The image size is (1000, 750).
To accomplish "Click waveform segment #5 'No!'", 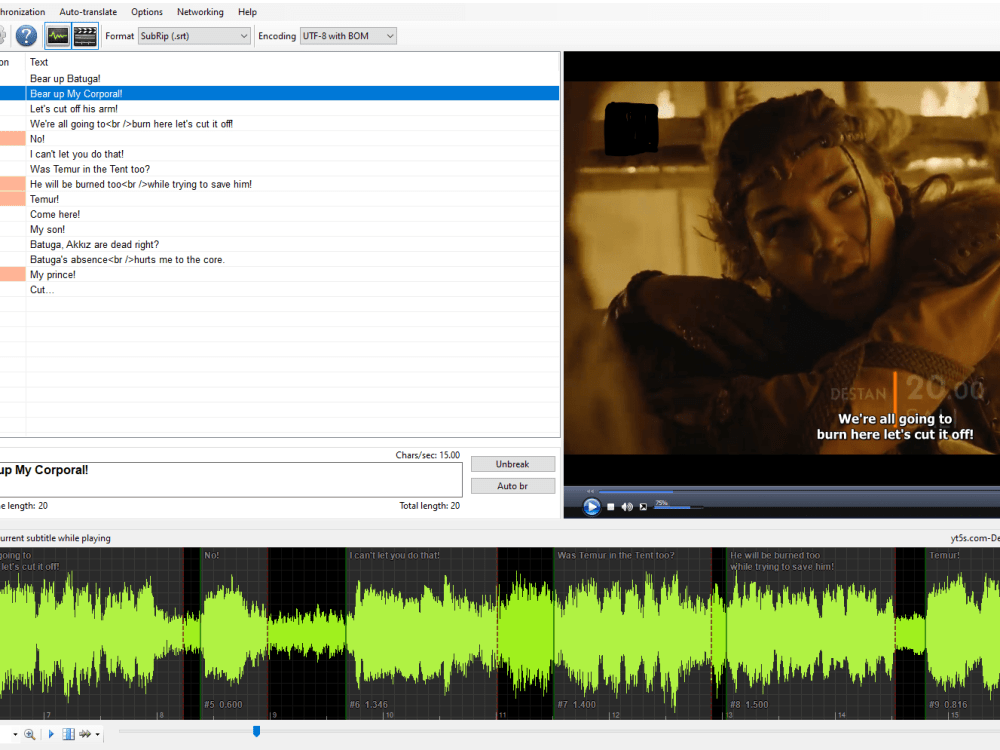I will (234, 631).
